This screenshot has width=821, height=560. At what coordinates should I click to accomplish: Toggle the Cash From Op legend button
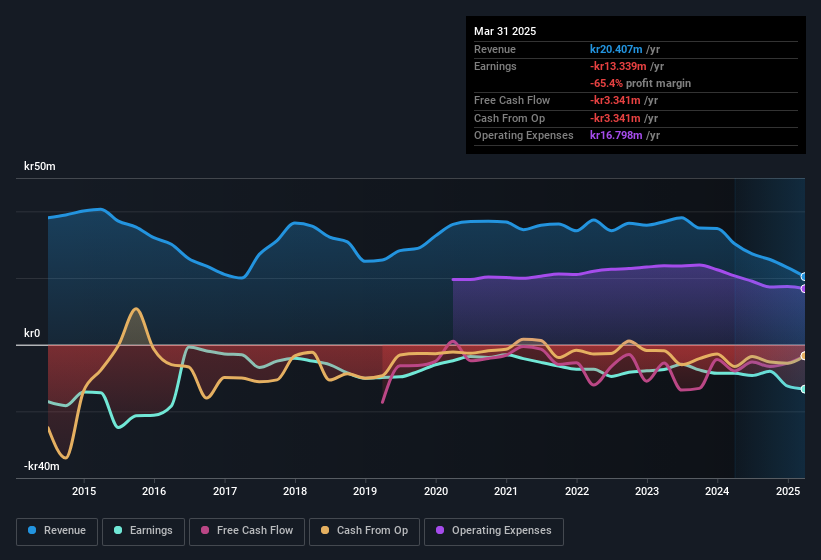(x=364, y=531)
